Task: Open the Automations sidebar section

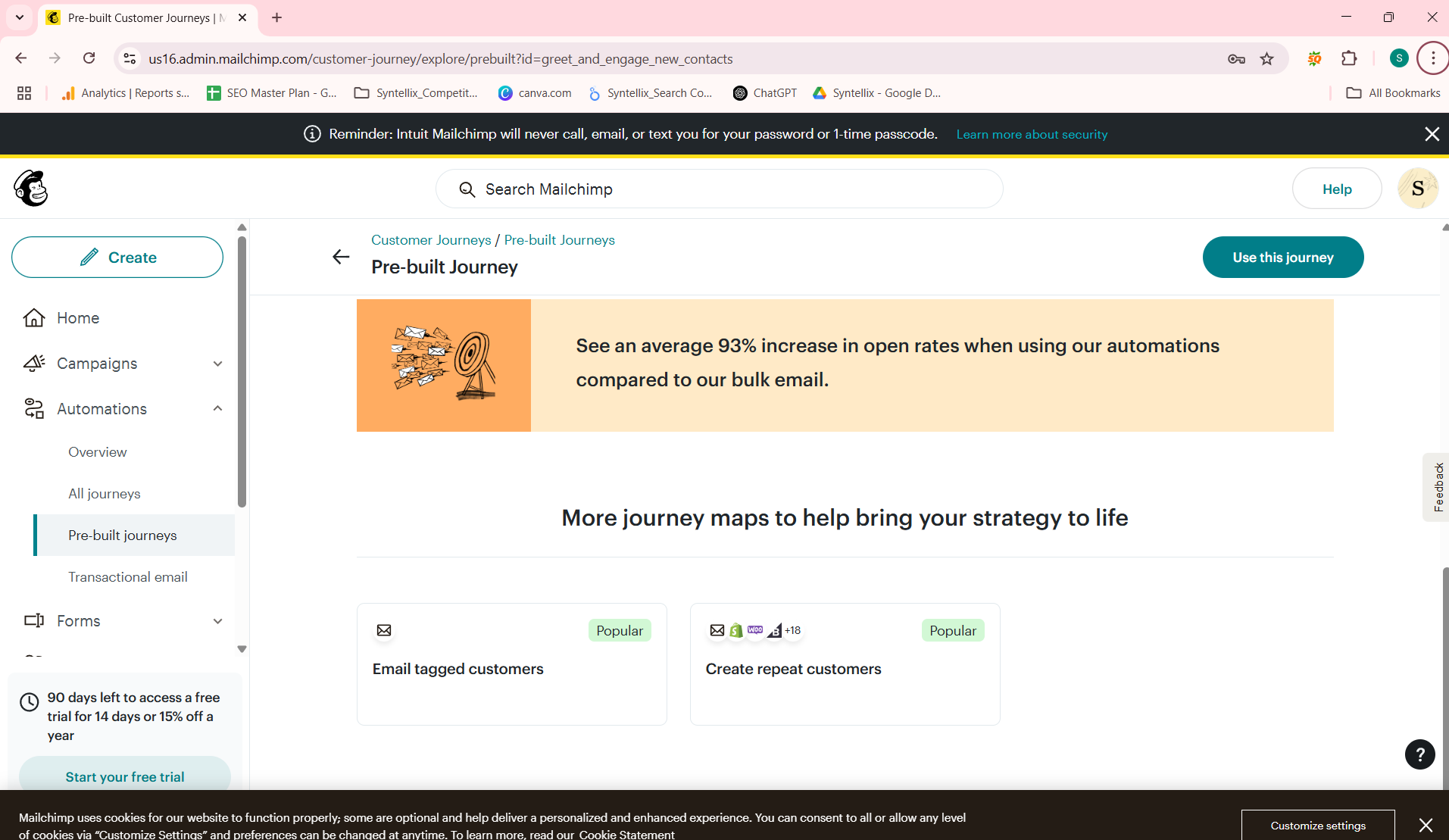Action: [101, 409]
